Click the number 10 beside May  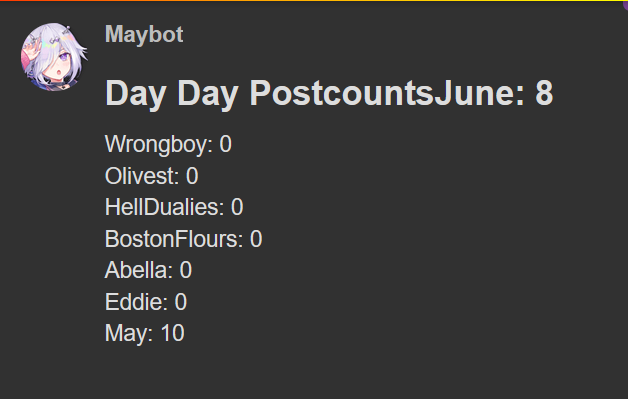173,333
